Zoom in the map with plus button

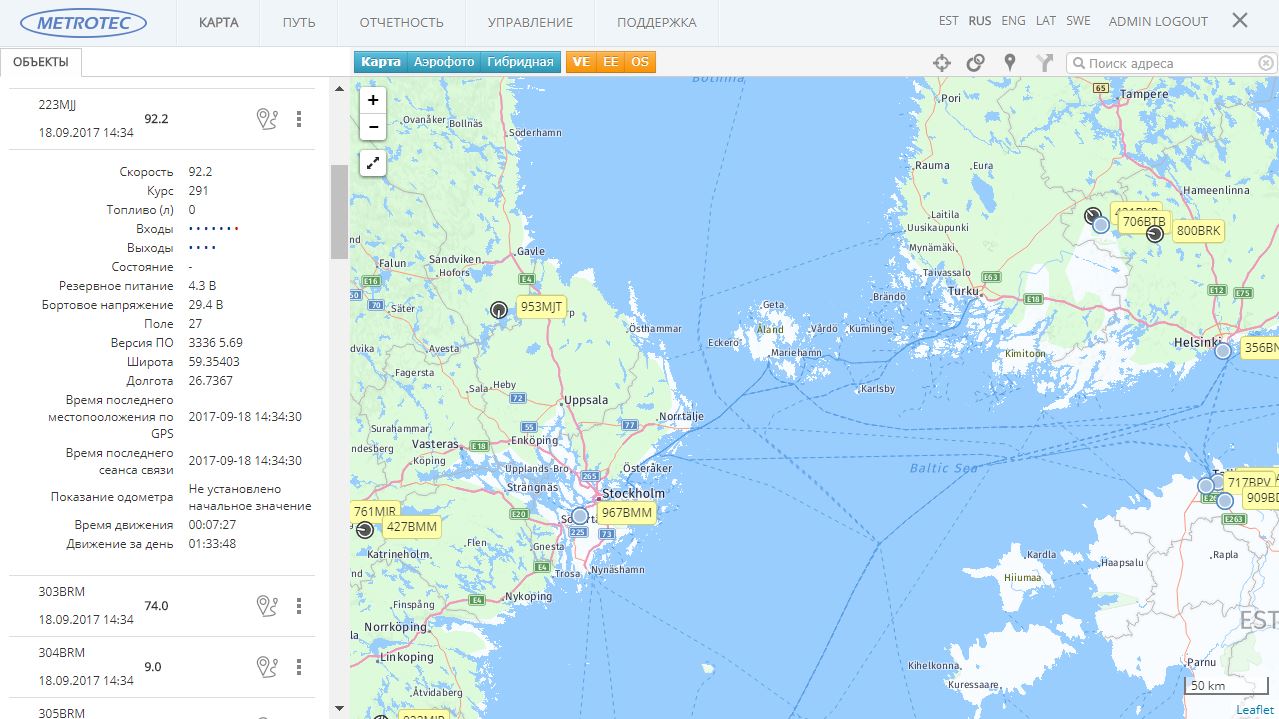(x=373, y=100)
